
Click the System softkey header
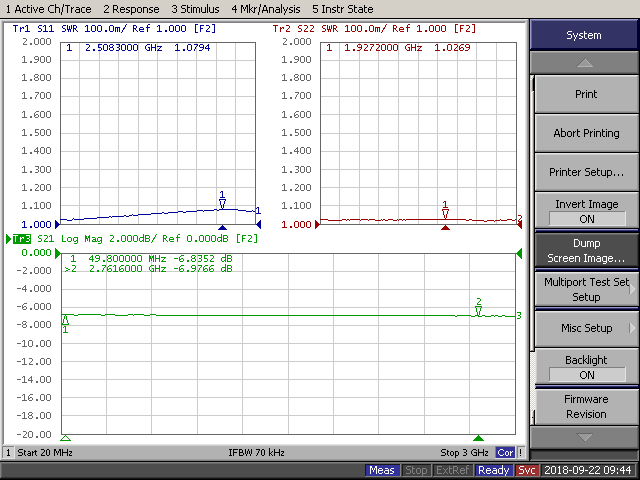pos(584,35)
